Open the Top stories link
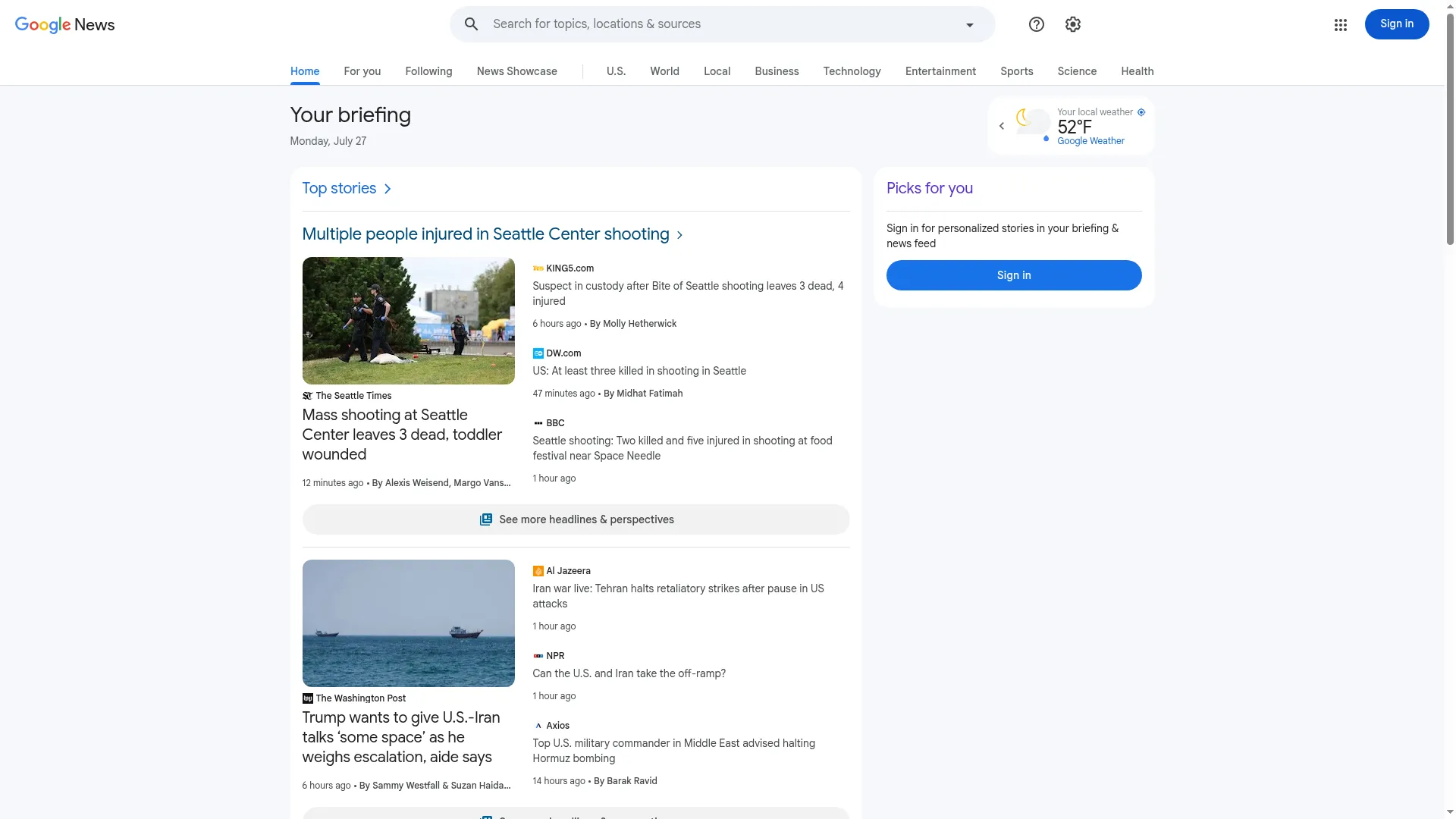This screenshot has height=819, width=1456. 339,188
